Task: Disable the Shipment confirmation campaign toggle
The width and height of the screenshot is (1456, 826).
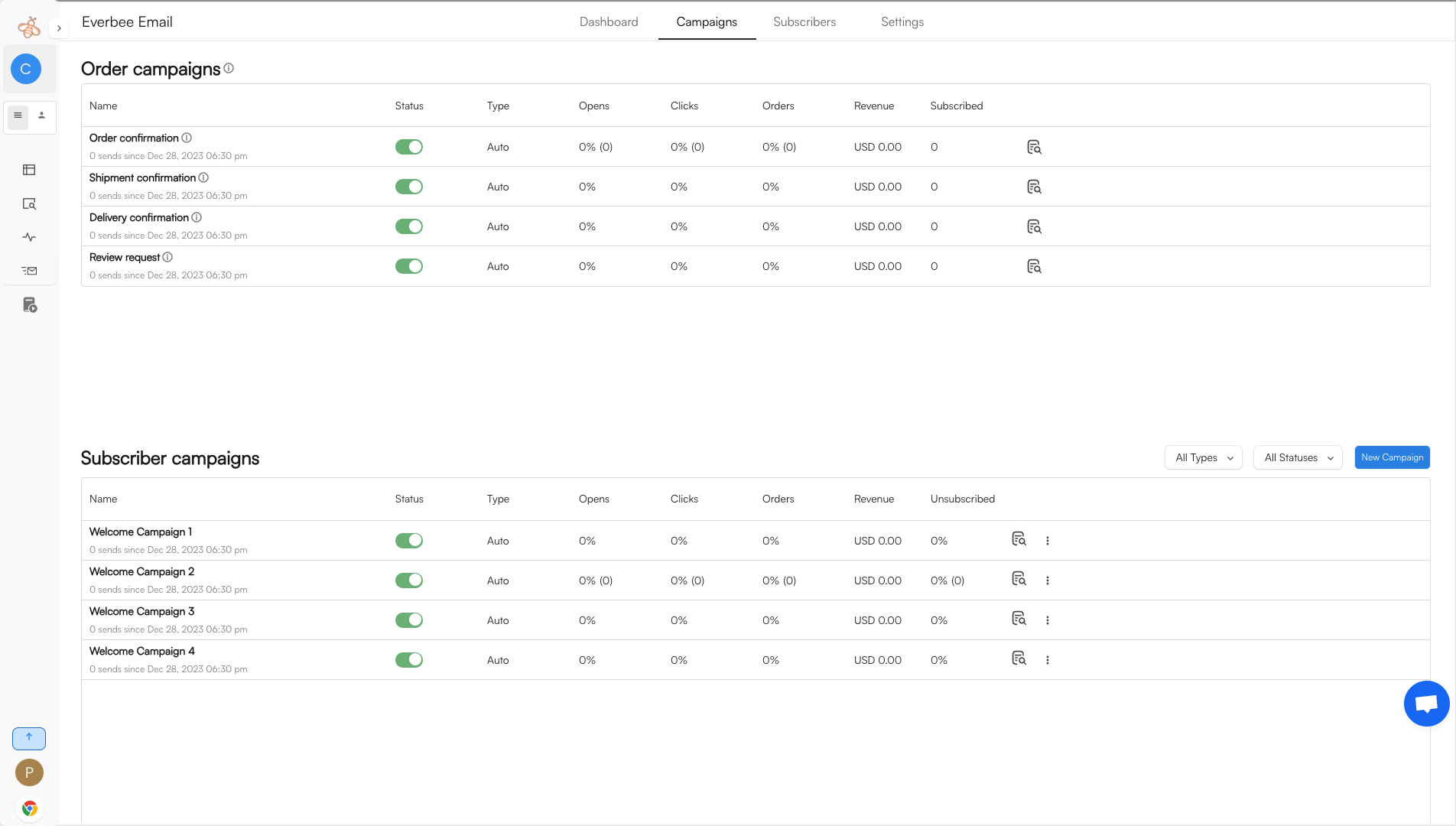Action: 409,187
